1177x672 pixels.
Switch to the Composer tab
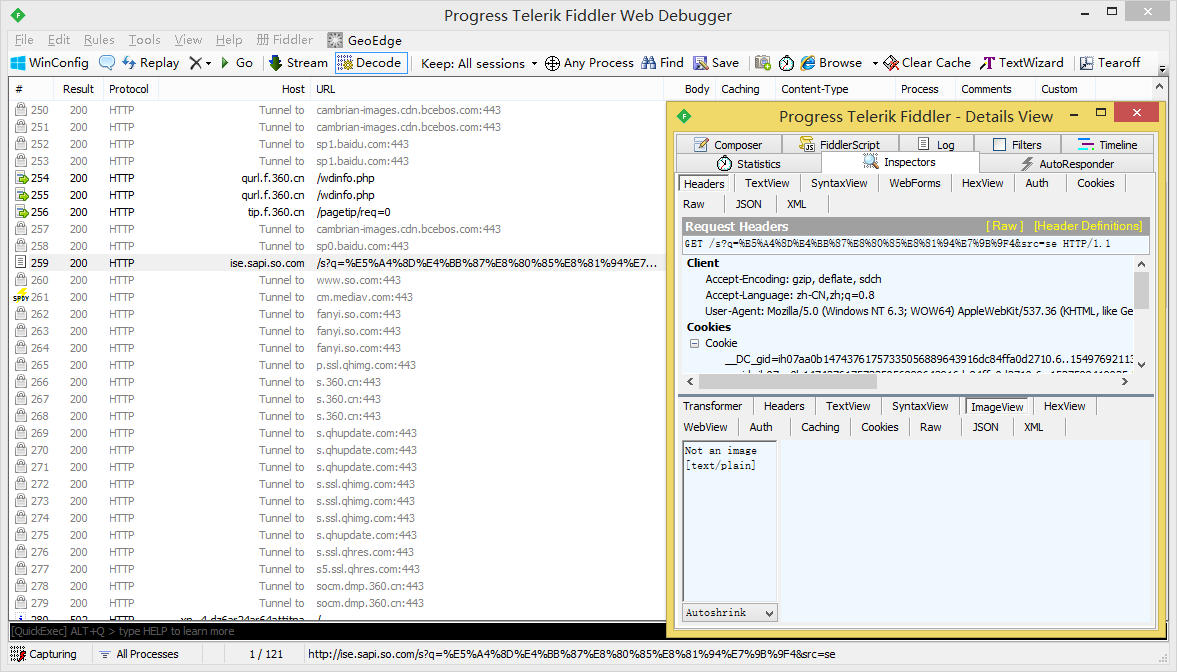(728, 145)
